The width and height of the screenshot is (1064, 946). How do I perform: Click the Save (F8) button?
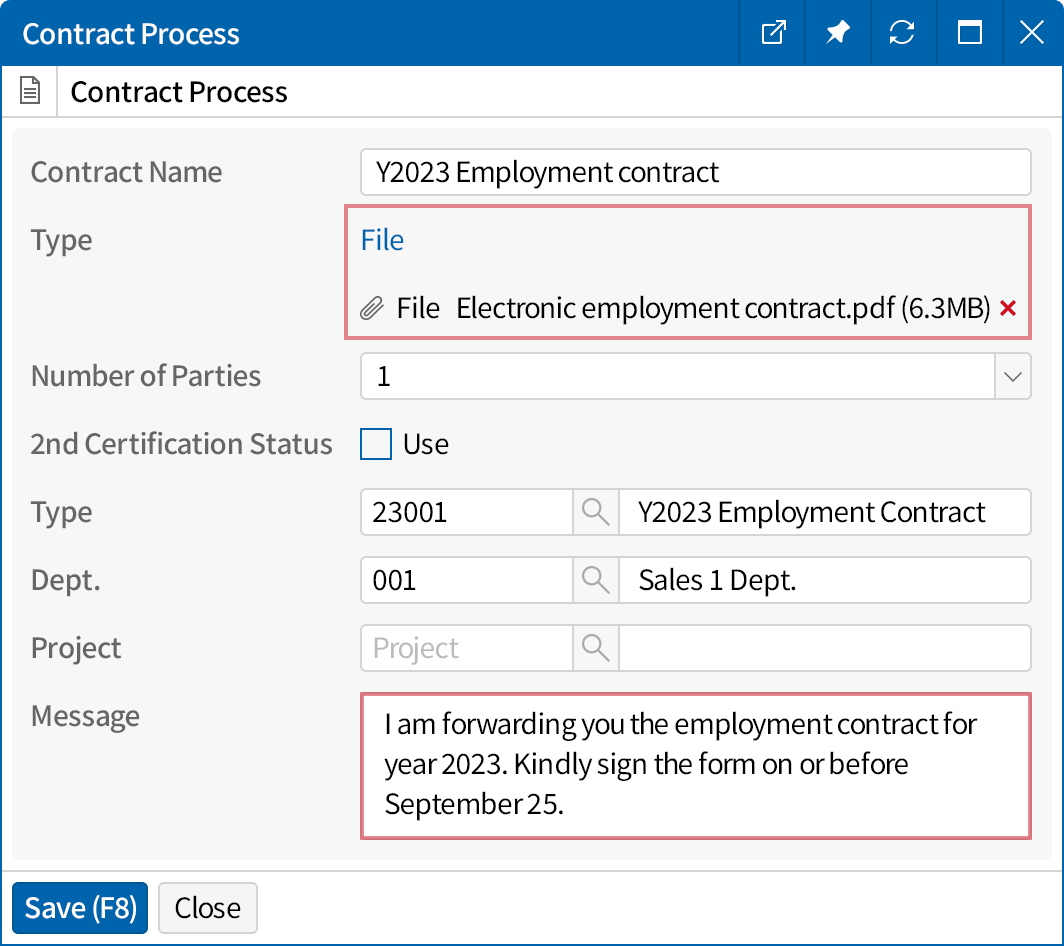(80, 908)
